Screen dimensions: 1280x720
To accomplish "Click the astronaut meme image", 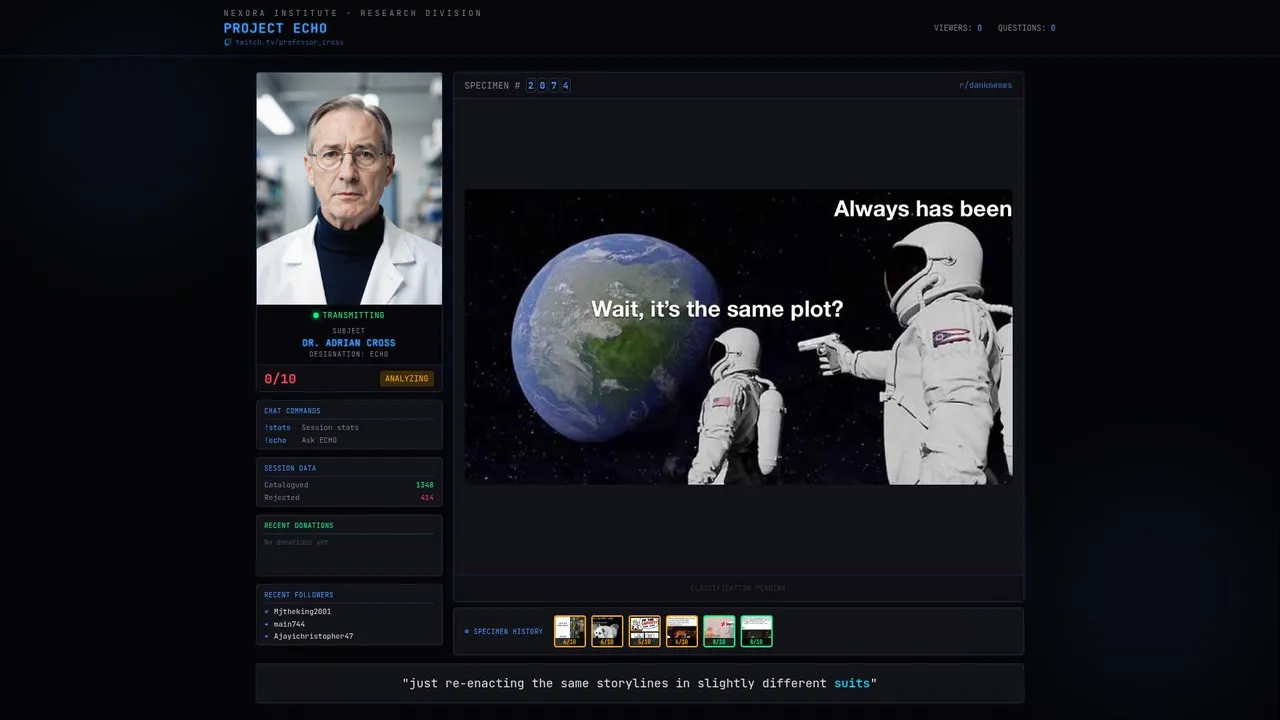I will (738, 337).
